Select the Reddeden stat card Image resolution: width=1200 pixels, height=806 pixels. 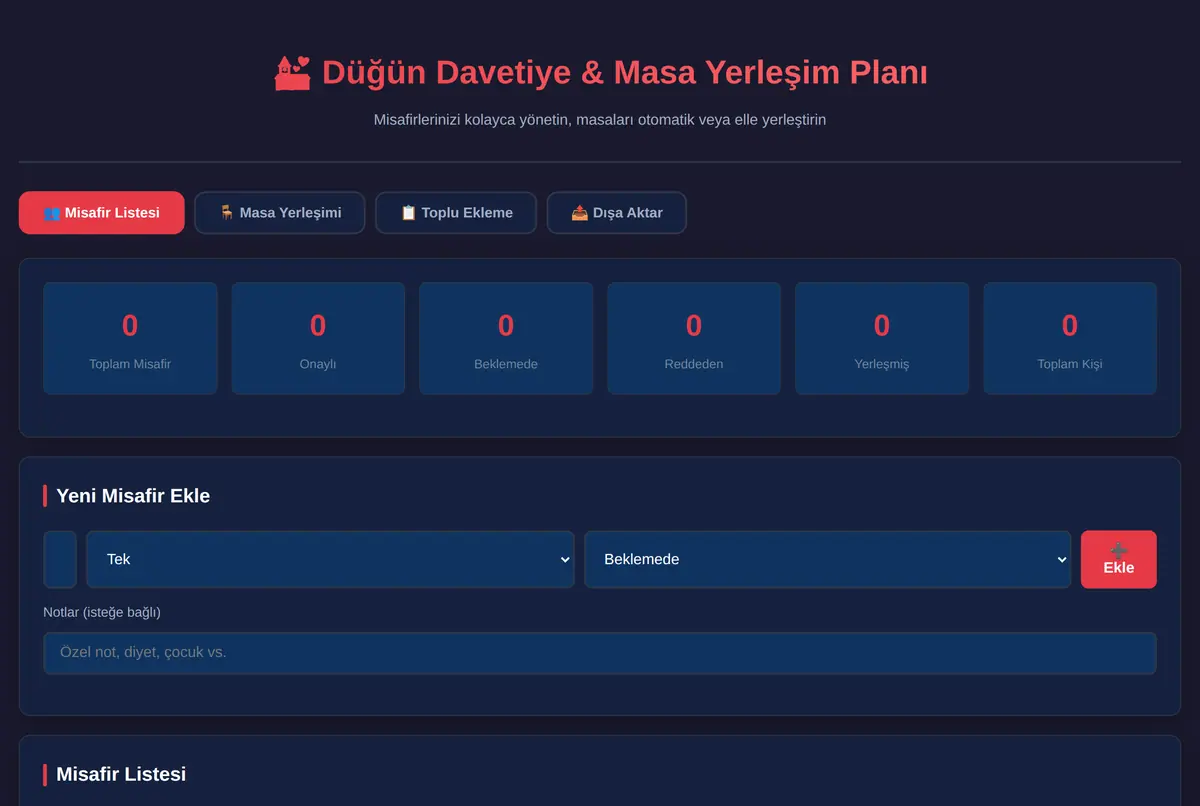(694, 338)
